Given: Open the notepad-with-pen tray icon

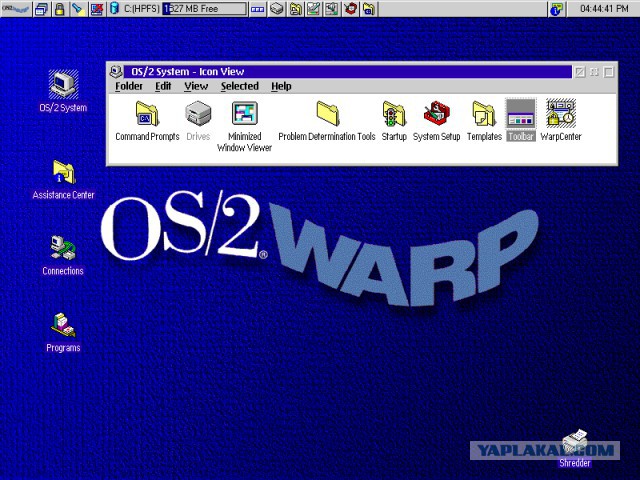Looking at the screenshot, I should click(313, 9).
